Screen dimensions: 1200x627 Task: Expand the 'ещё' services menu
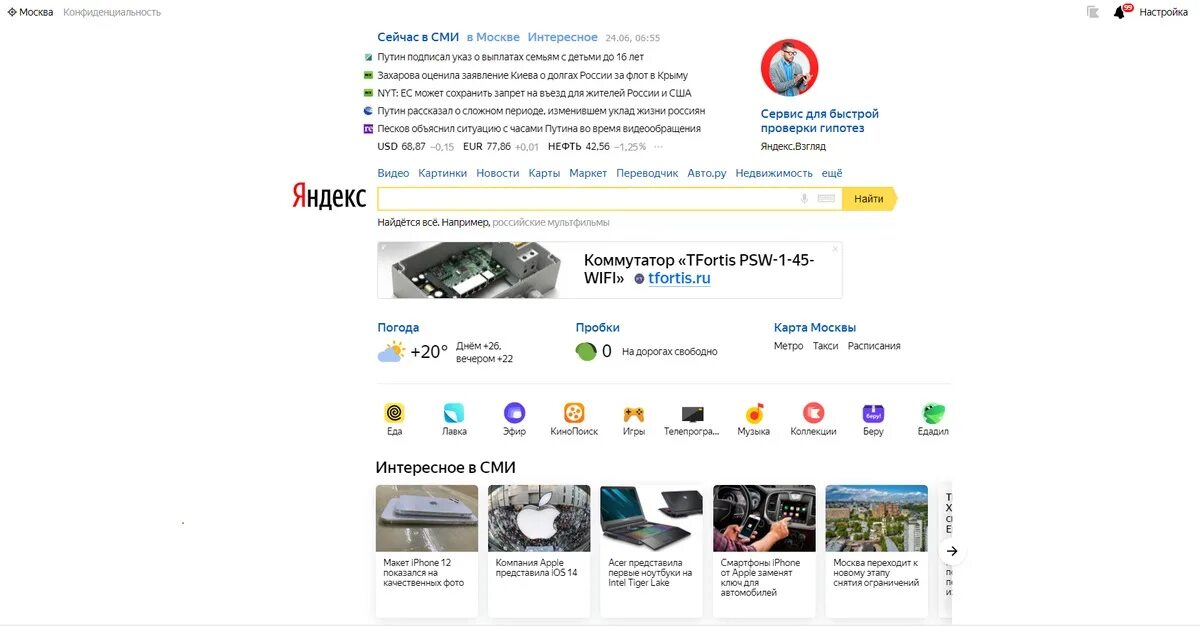(x=832, y=173)
